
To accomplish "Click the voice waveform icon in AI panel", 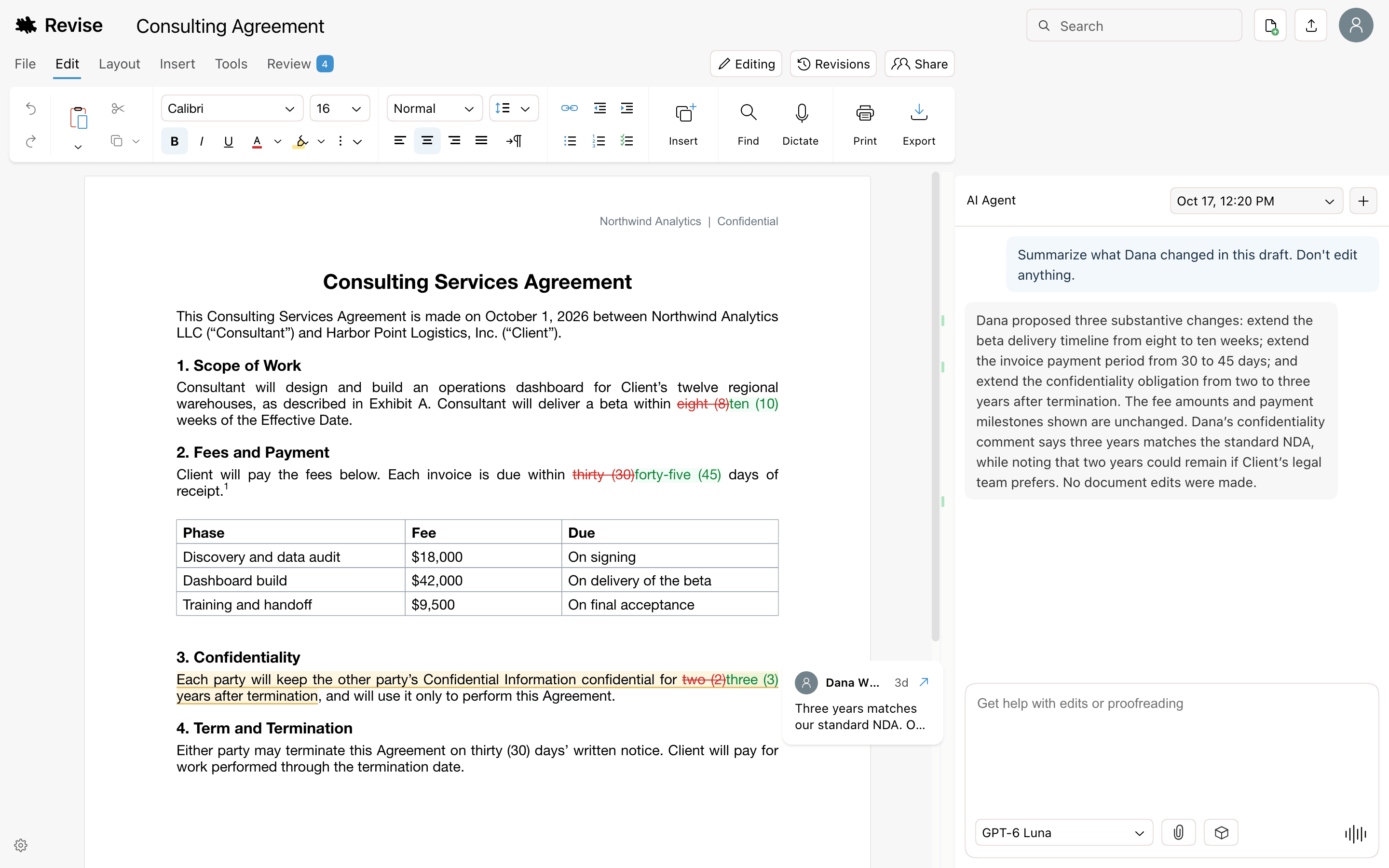I will click(1356, 834).
